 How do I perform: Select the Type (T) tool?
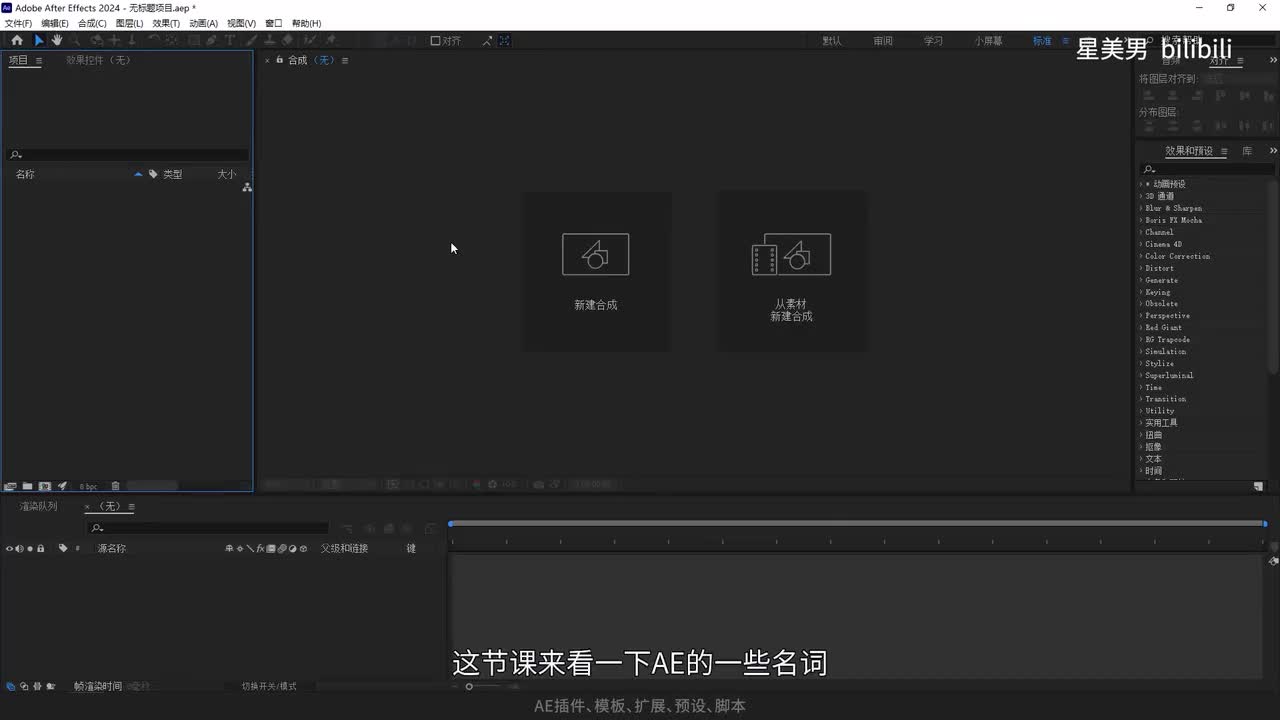click(x=230, y=40)
